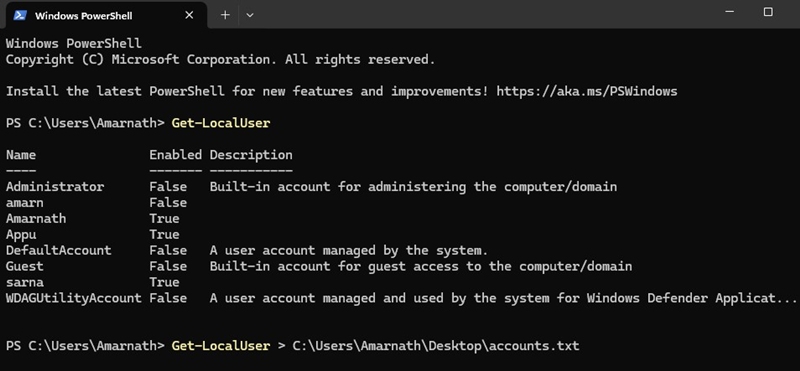Click the False value in amarn row
This screenshot has width=800, height=371.
[168, 203]
